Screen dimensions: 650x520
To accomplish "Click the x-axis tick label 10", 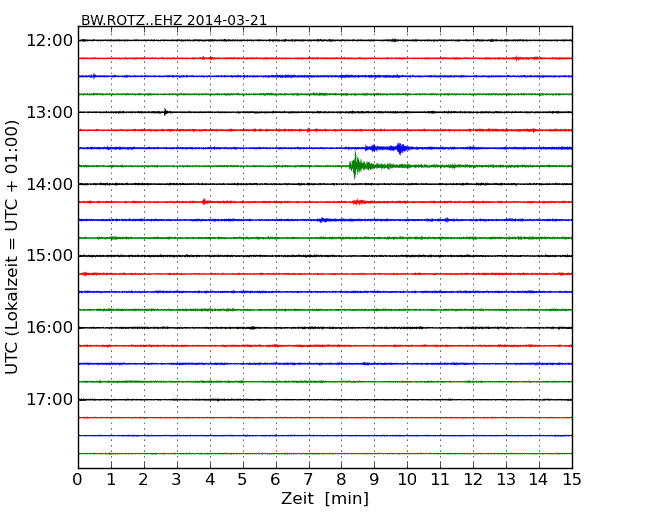I will point(407,480).
